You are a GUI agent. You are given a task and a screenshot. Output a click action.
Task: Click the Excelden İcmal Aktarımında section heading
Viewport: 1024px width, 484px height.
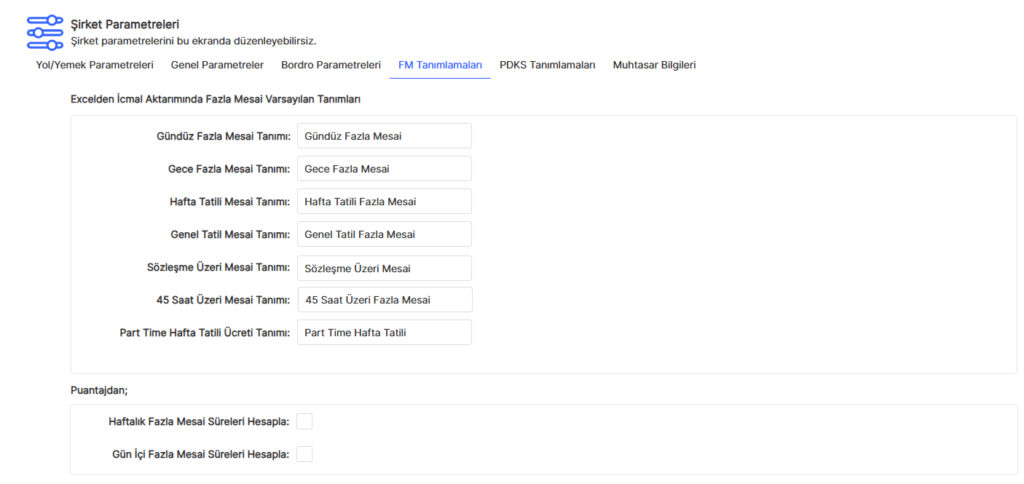click(x=215, y=100)
